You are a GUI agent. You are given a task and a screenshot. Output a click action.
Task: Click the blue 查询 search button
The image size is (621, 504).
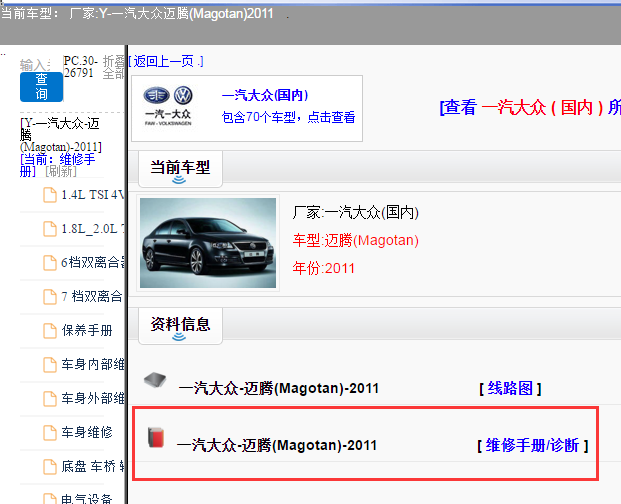(41, 87)
